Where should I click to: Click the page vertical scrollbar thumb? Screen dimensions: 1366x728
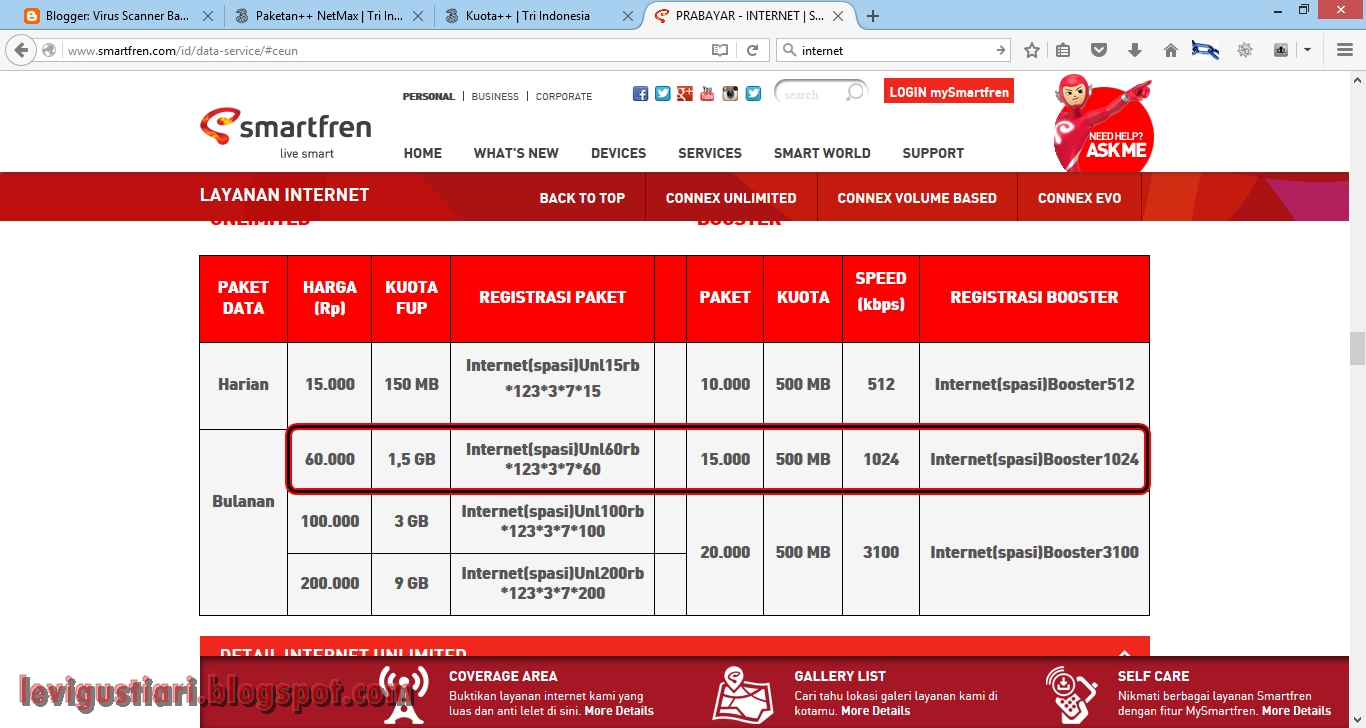(x=1357, y=349)
